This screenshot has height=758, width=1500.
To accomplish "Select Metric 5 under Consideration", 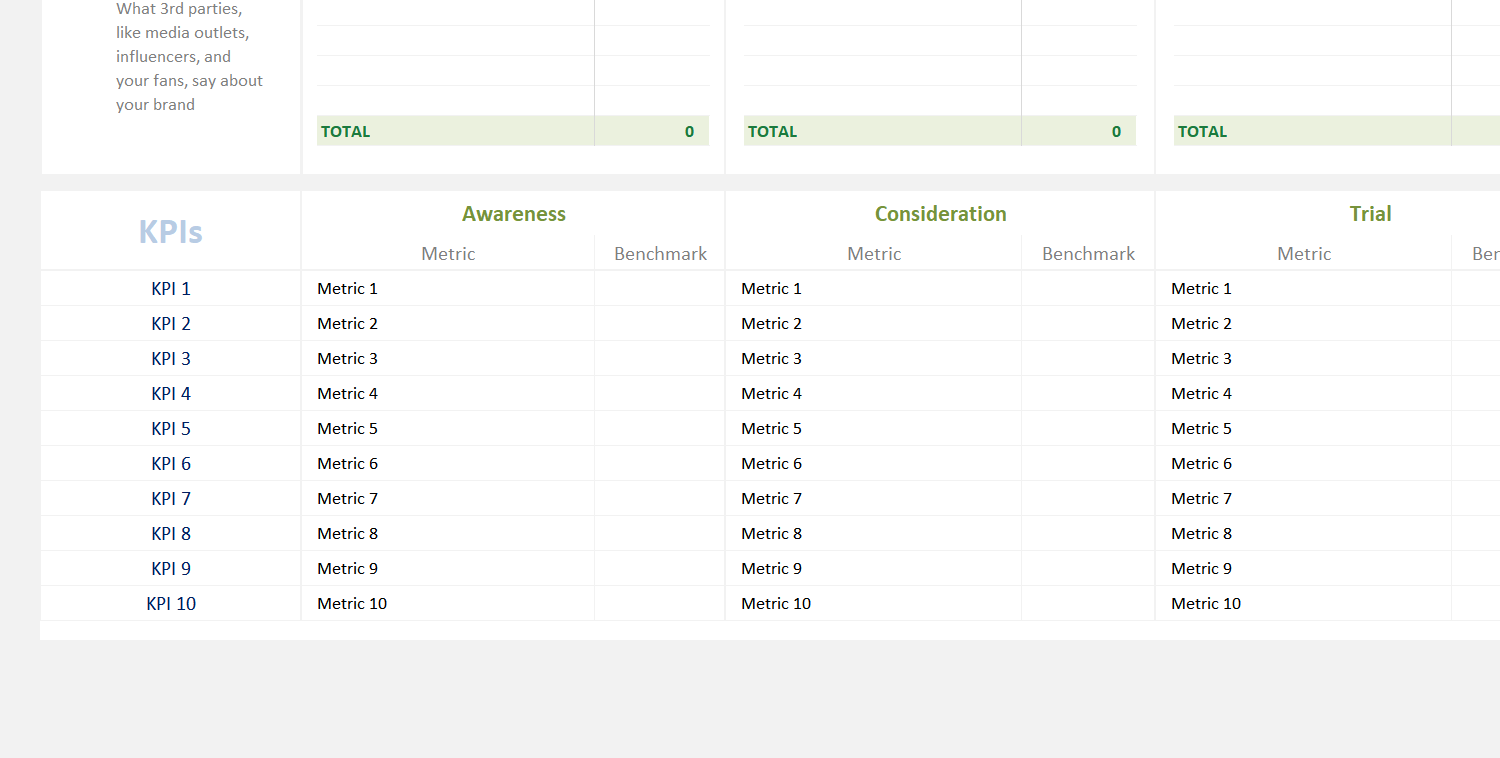I will (771, 428).
